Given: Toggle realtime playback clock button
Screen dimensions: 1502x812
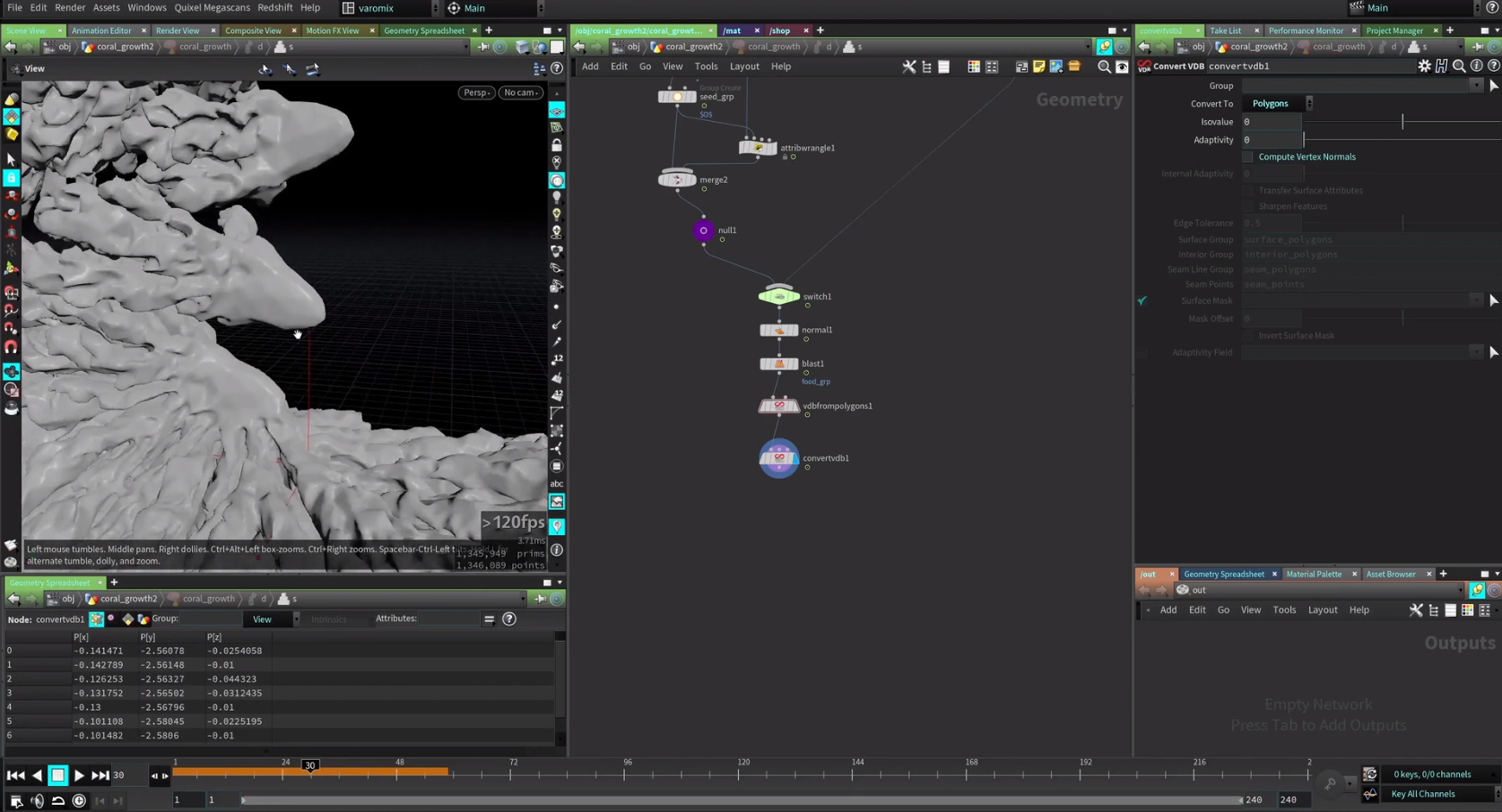Looking at the screenshot, I should (79, 800).
